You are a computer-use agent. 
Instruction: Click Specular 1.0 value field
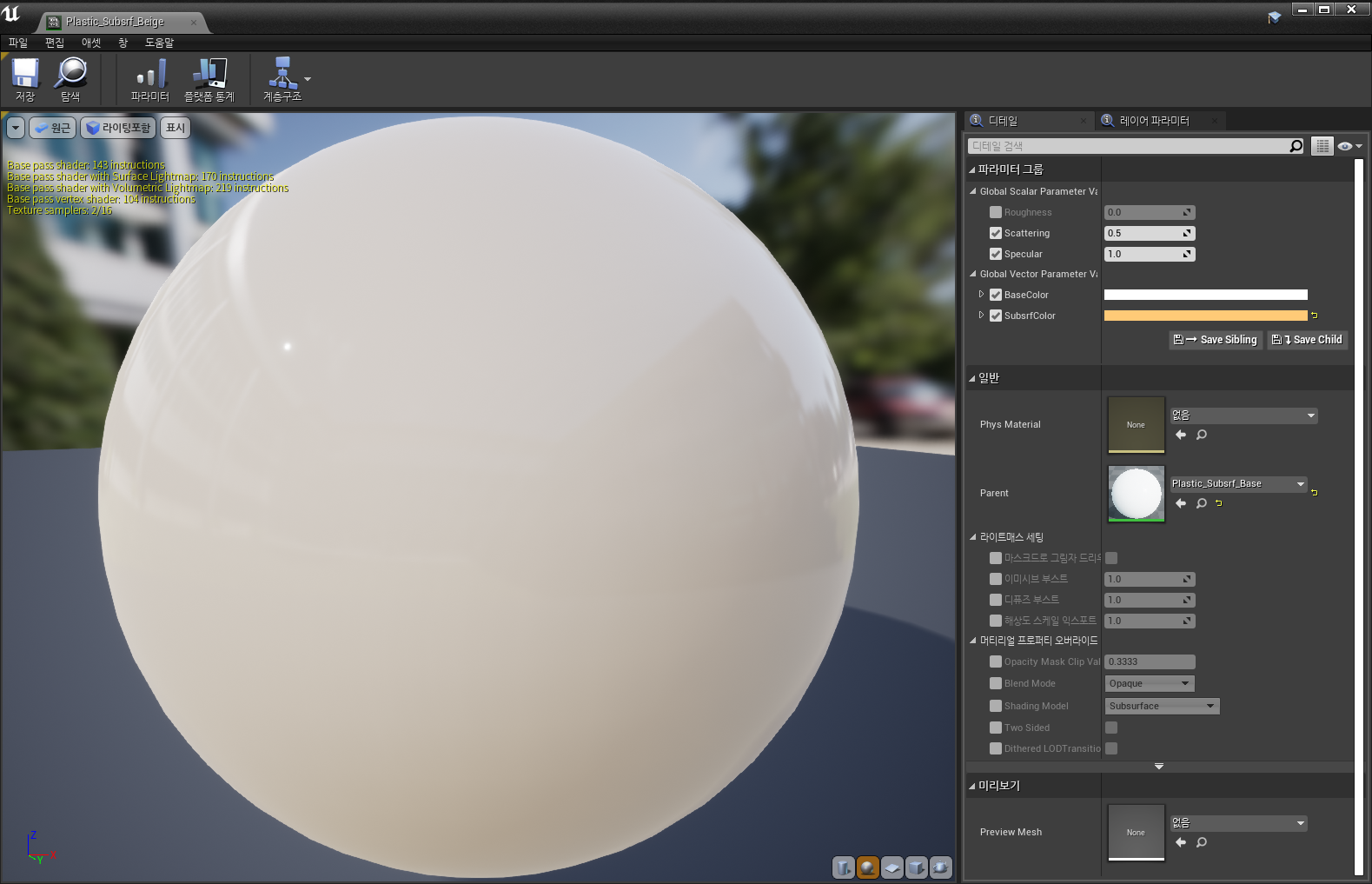(x=1150, y=254)
